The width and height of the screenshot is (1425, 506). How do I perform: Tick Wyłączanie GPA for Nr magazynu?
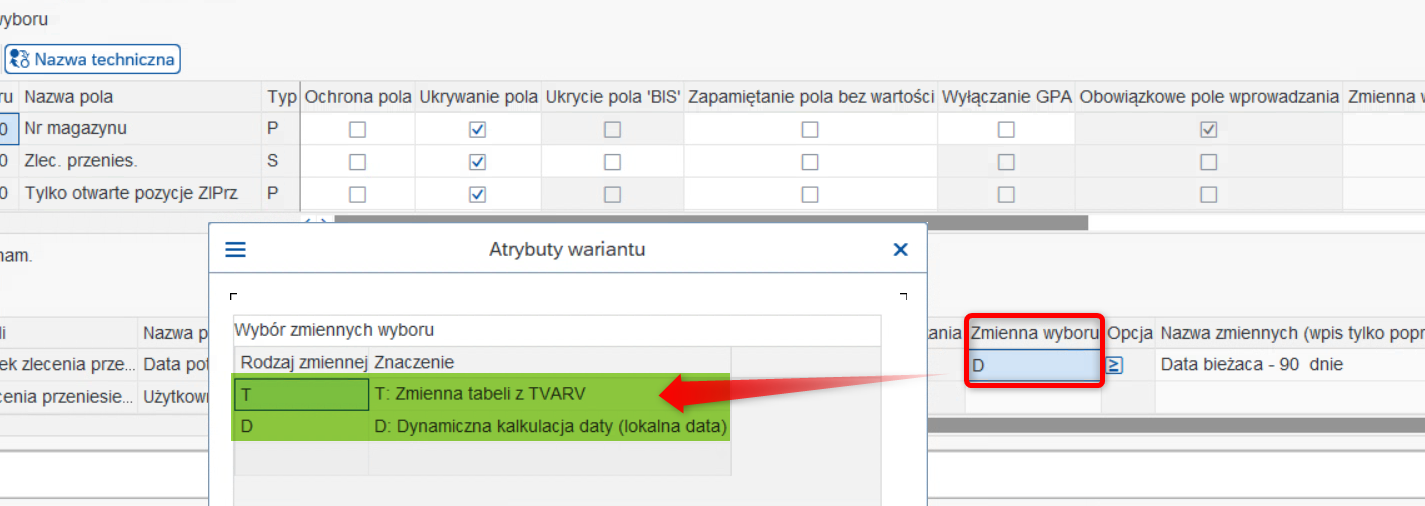click(x=1006, y=130)
